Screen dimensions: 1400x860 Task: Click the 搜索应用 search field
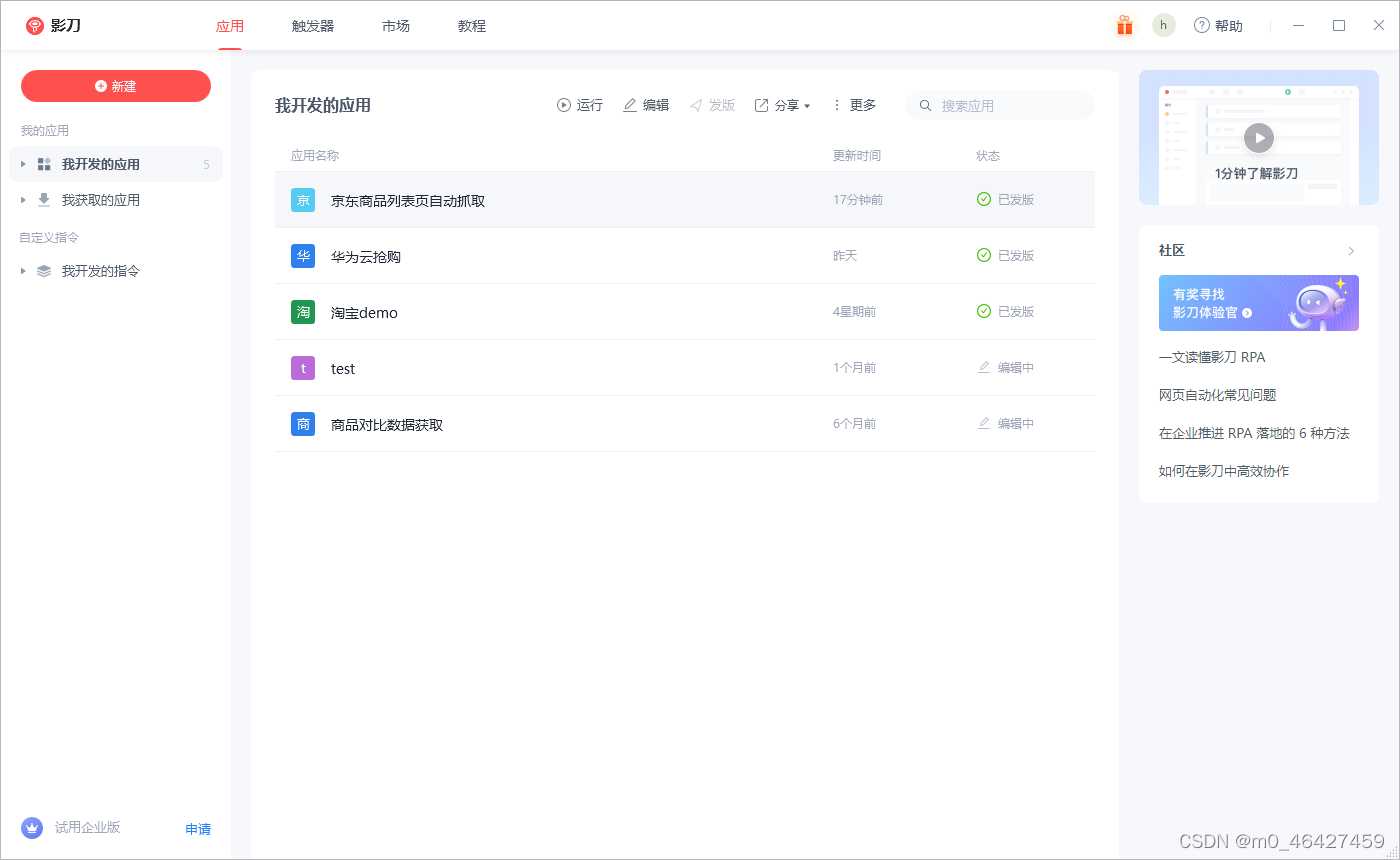tap(1000, 105)
